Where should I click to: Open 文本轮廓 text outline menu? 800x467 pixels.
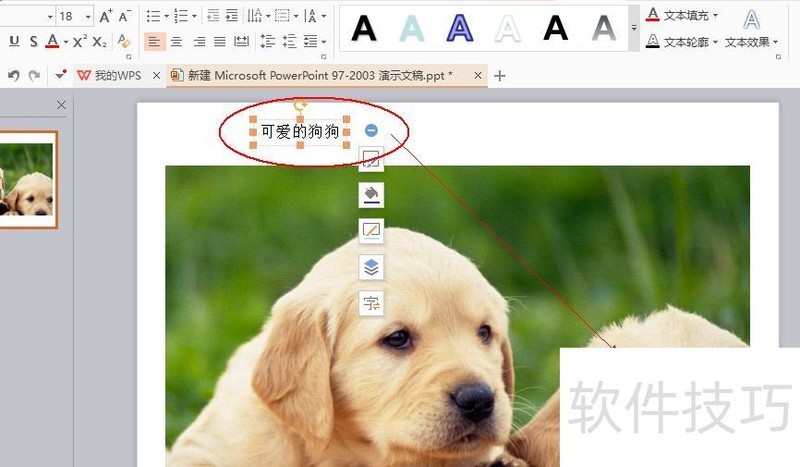682,41
